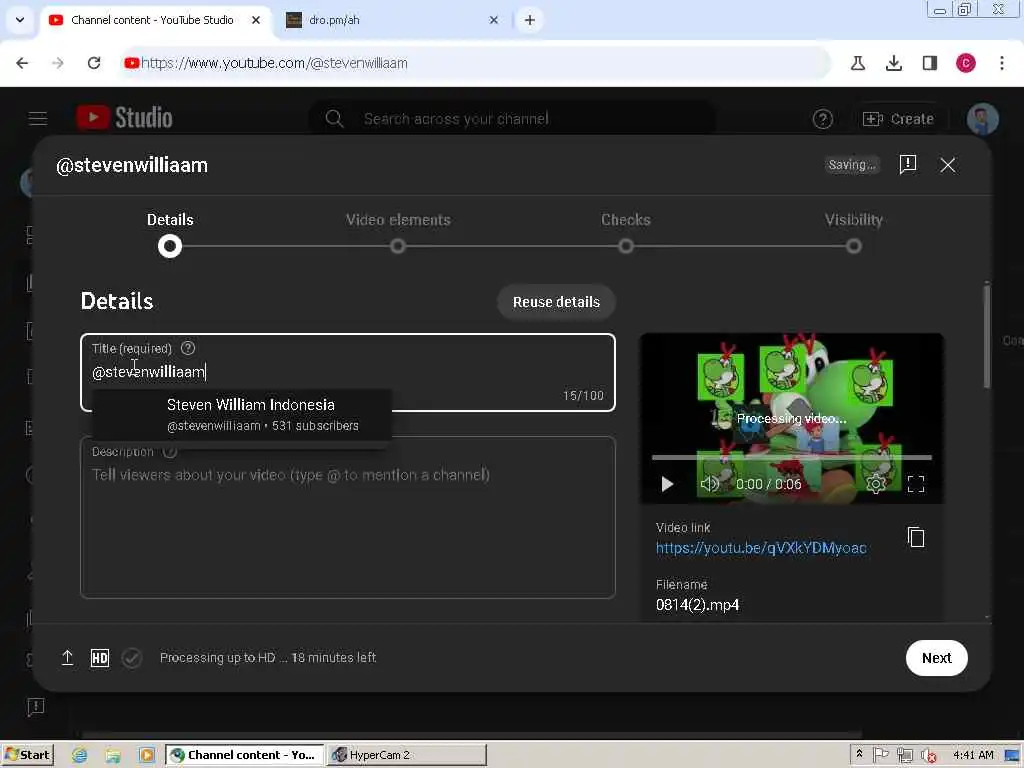Enter fullscreen on preview player
The height and width of the screenshot is (768, 1024).
click(x=916, y=484)
